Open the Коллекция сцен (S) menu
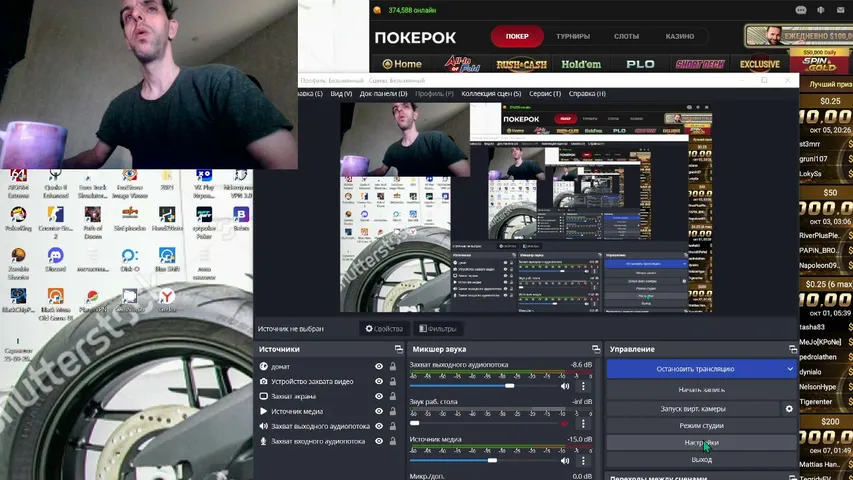 [x=491, y=94]
